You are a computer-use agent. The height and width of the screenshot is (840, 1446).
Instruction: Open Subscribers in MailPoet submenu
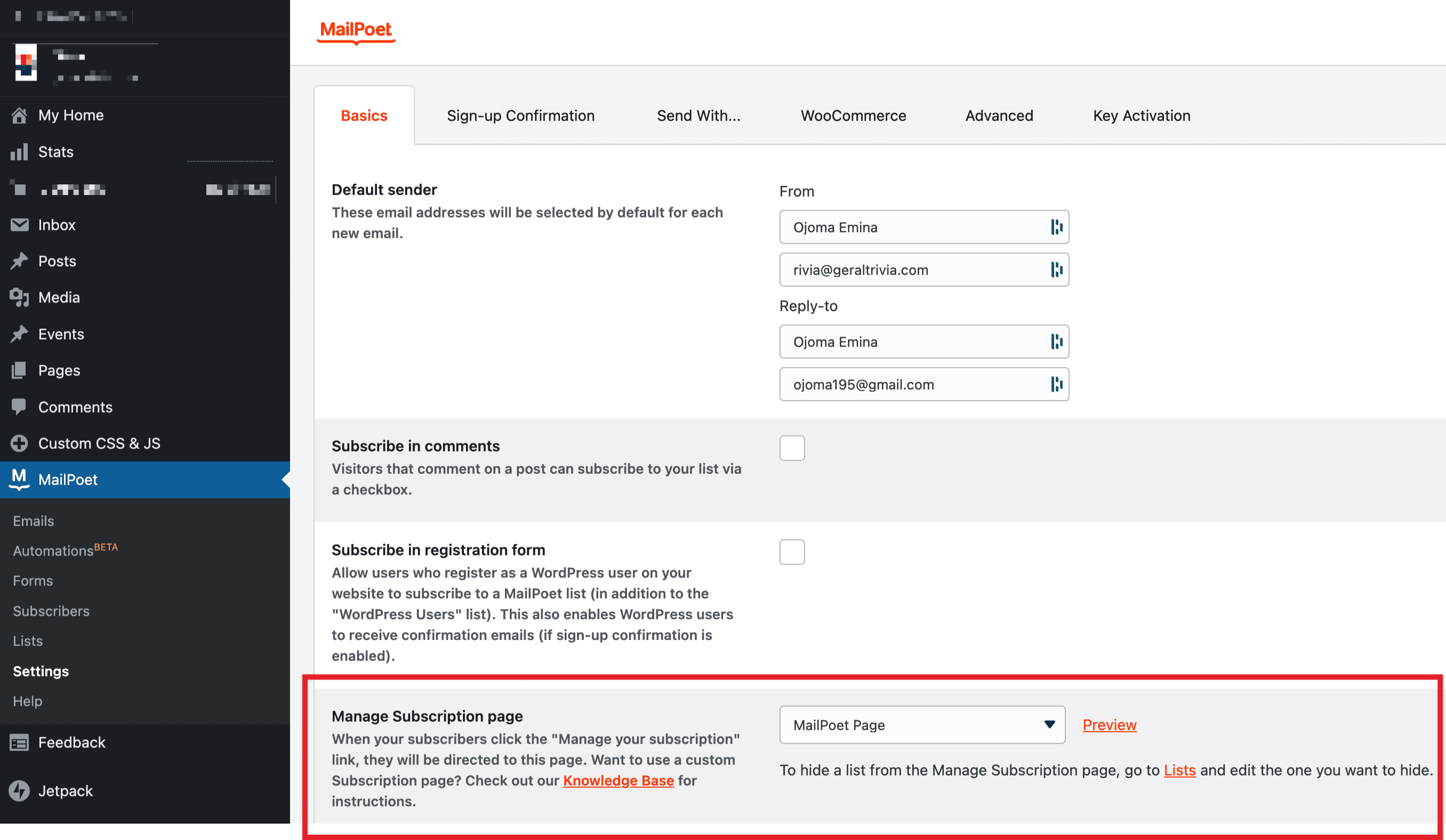51,611
